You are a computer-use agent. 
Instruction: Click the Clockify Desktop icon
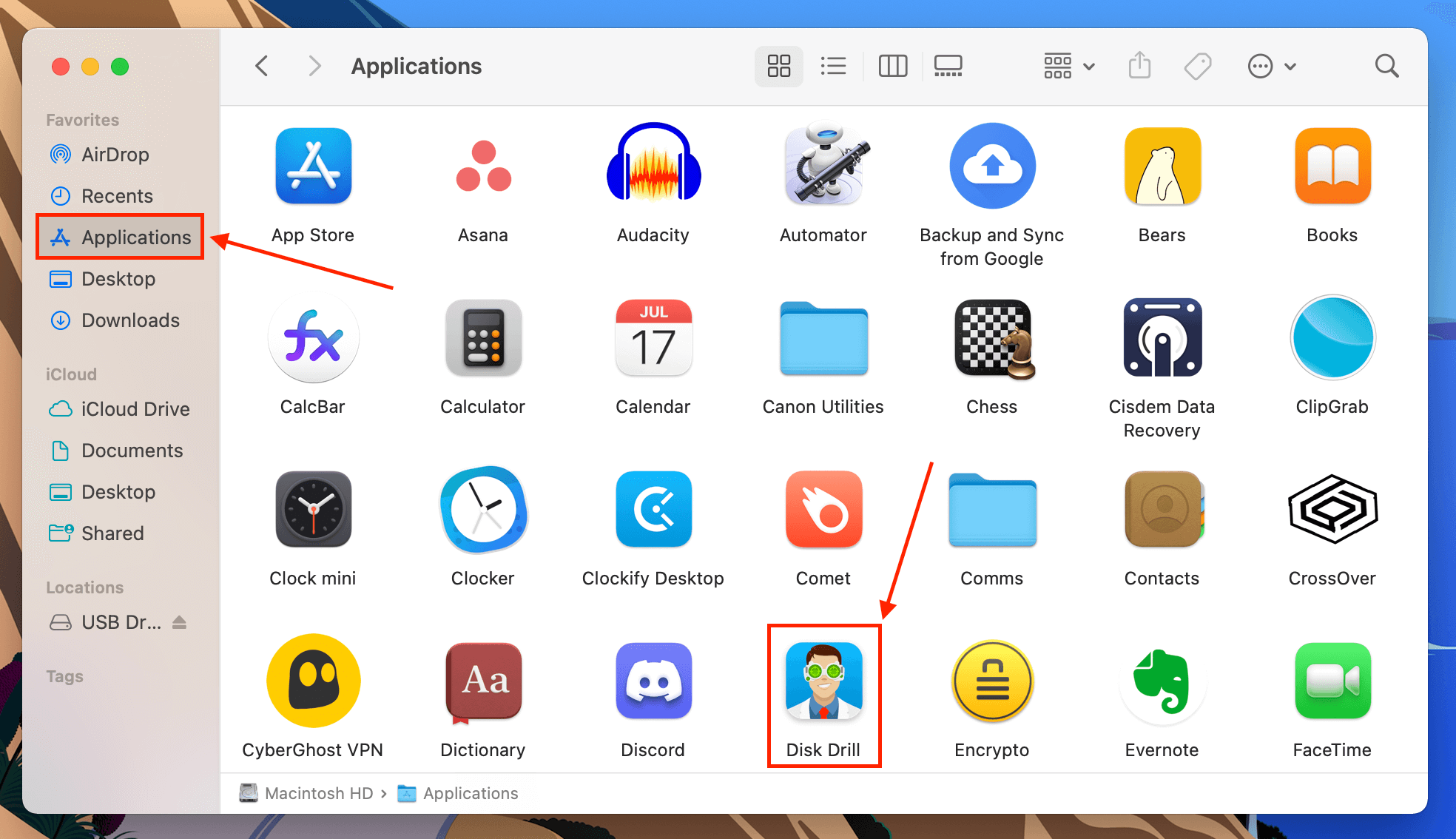point(653,509)
